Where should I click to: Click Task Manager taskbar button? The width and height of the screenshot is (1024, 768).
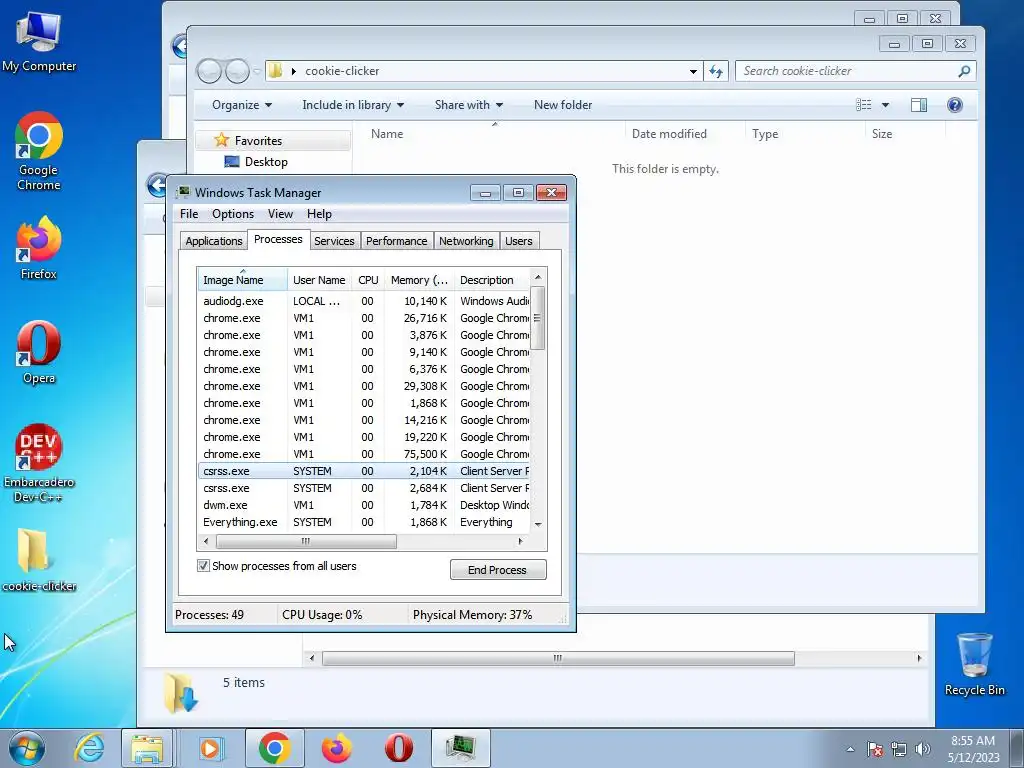point(460,748)
